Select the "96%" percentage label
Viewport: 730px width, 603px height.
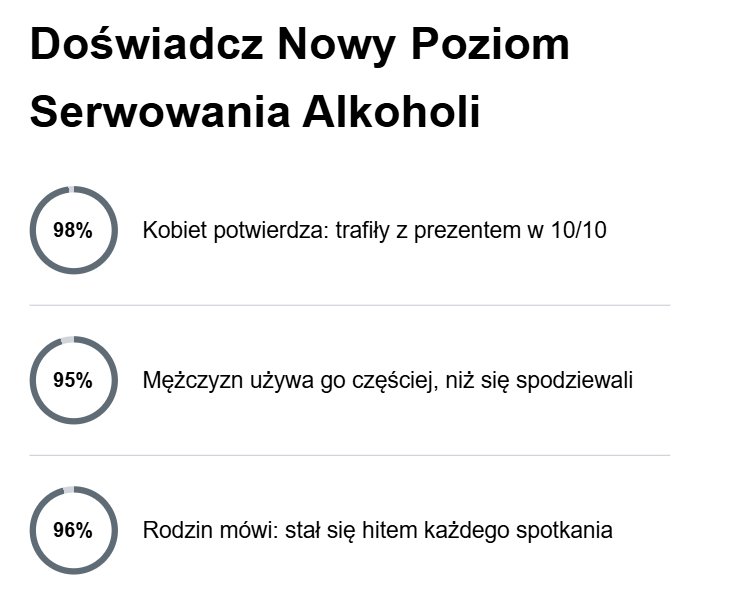click(73, 531)
